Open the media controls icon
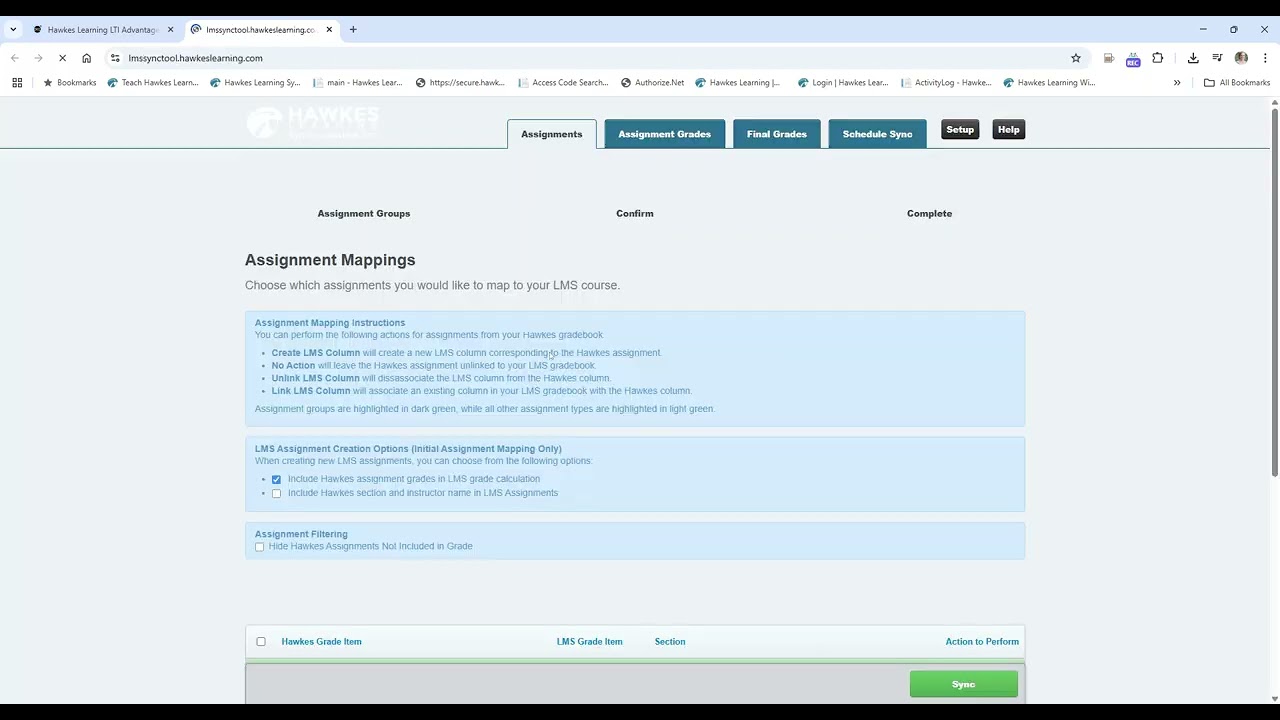1280x720 pixels. point(1217,58)
